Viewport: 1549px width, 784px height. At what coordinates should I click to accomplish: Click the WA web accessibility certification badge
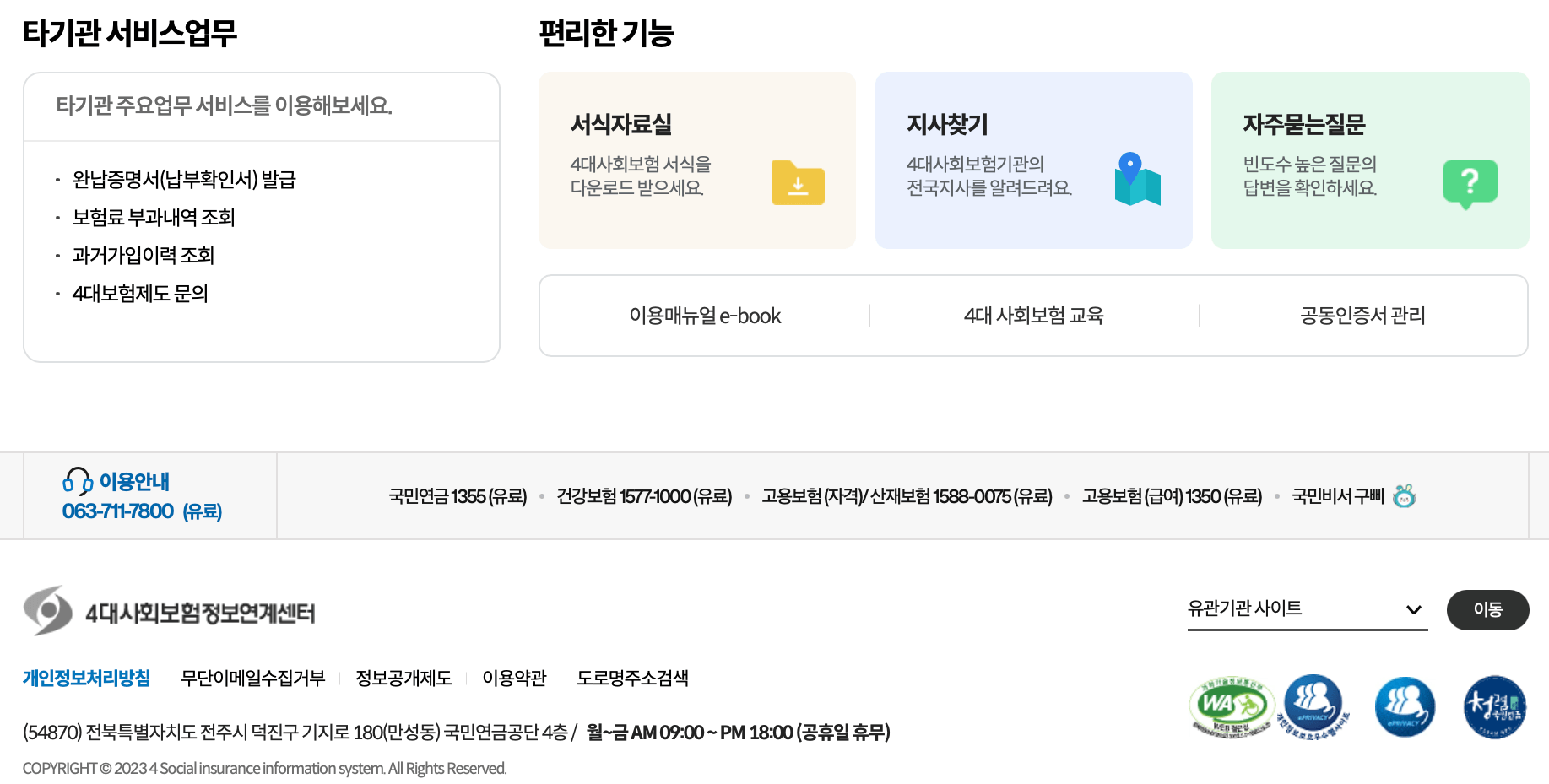coord(1231,707)
